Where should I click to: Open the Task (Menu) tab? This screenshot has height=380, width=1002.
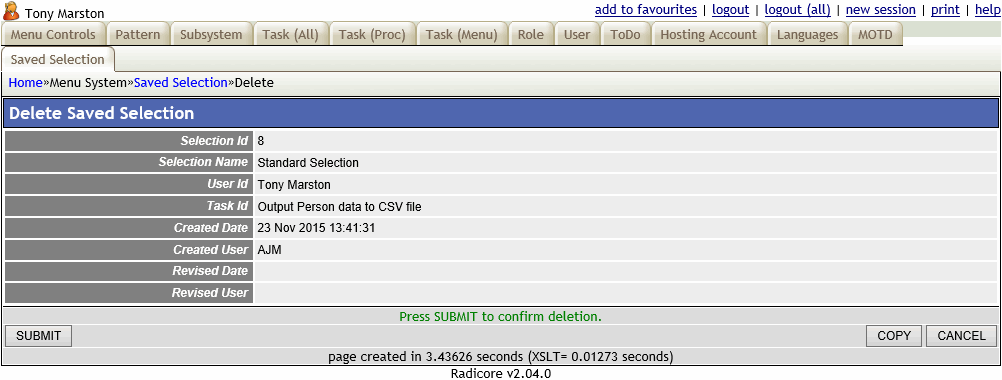(462, 34)
